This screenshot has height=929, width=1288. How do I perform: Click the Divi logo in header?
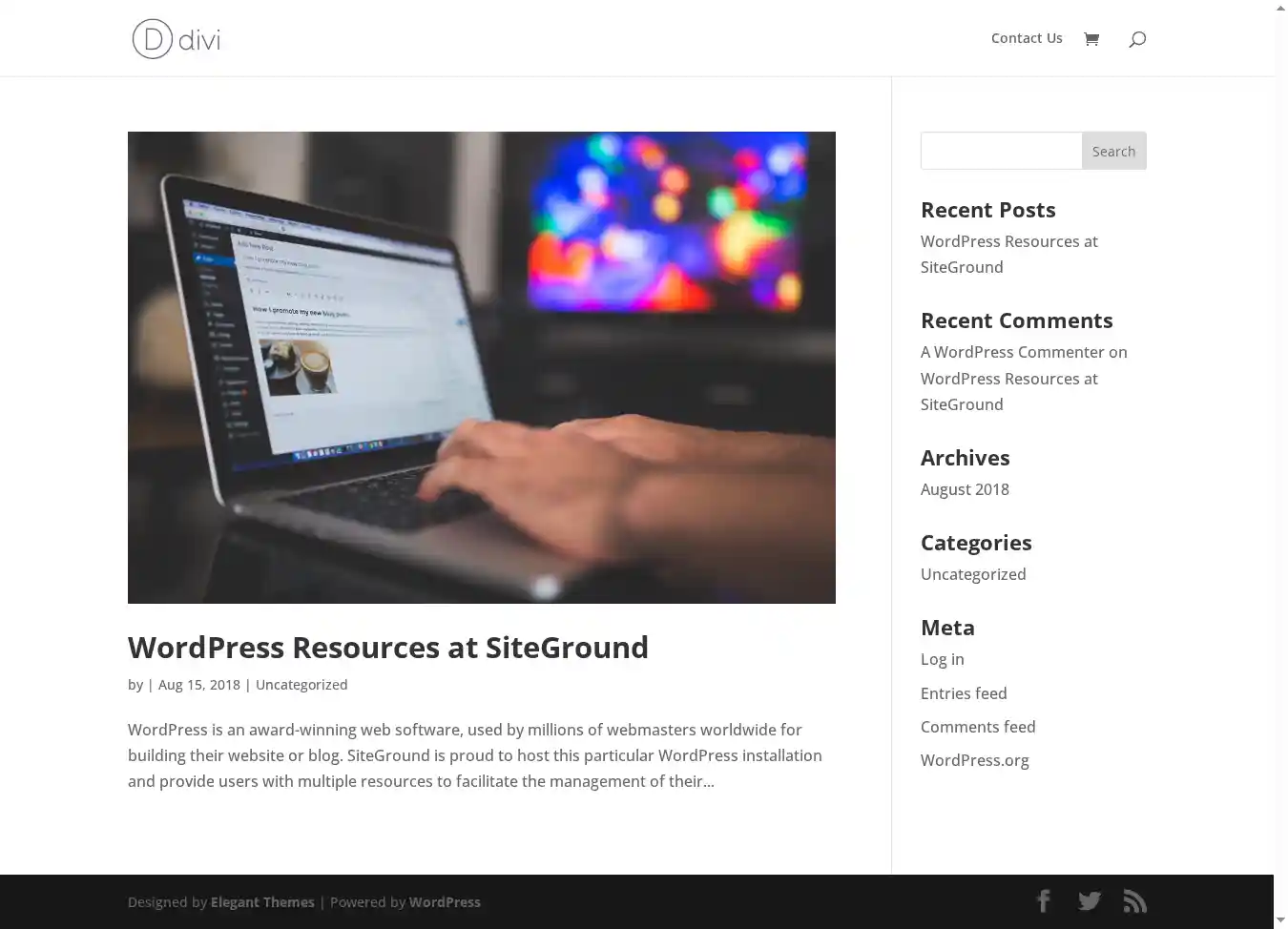coord(177,39)
